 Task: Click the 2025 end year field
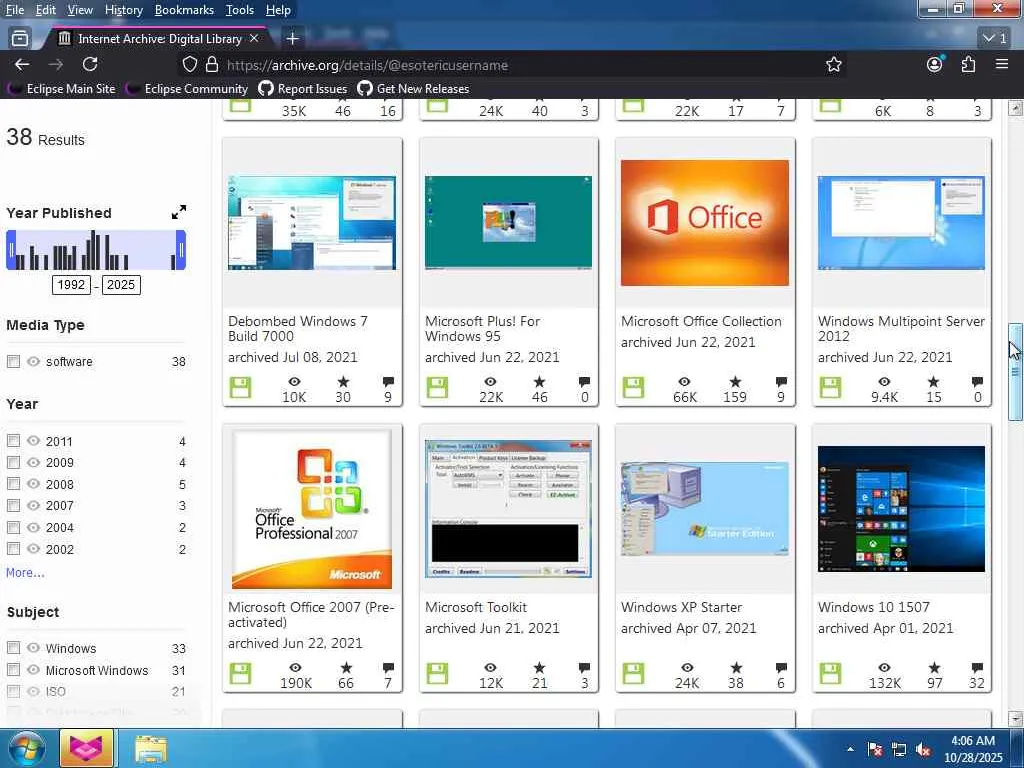(121, 285)
